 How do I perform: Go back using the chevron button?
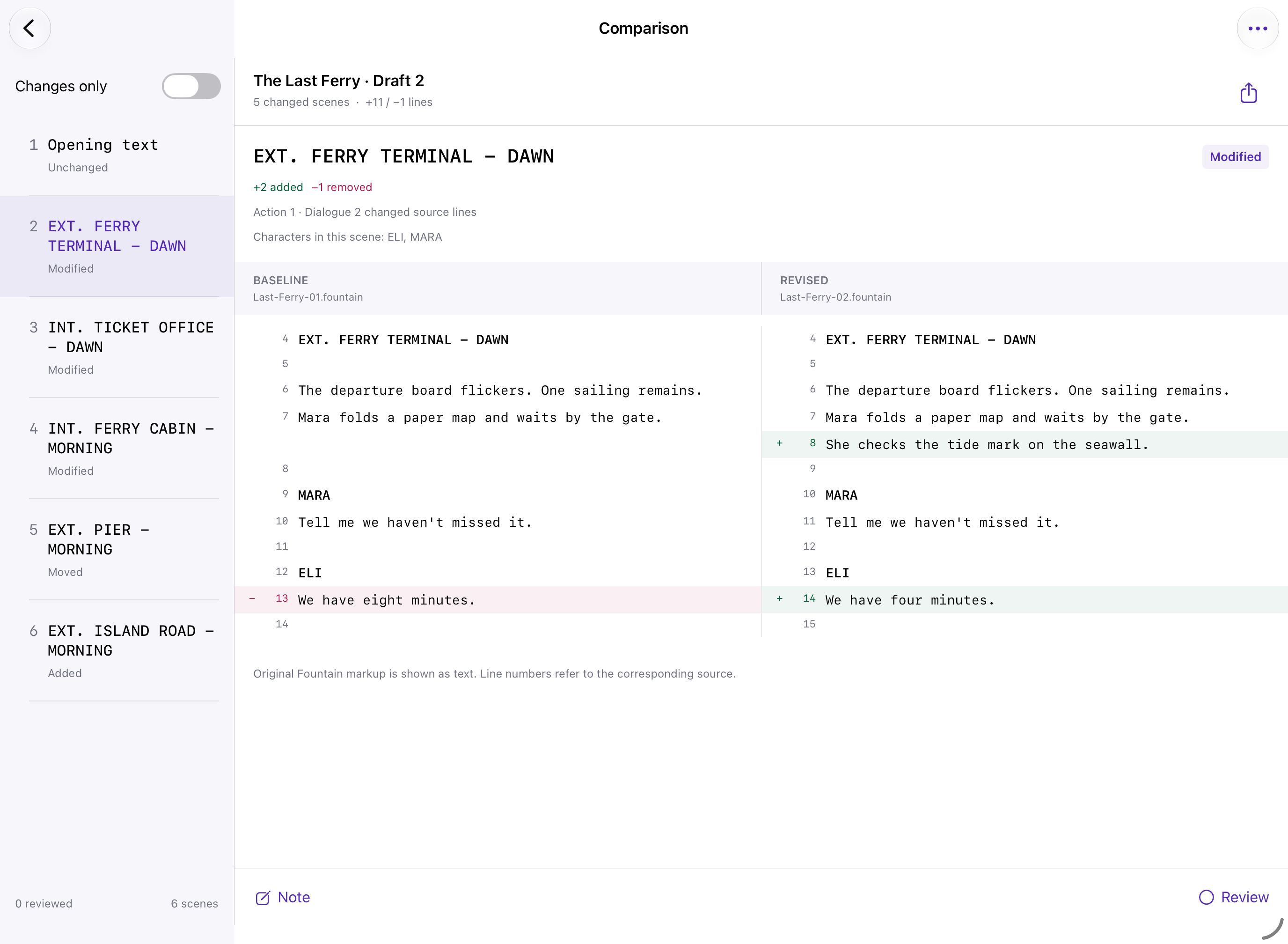coord(29,28)
